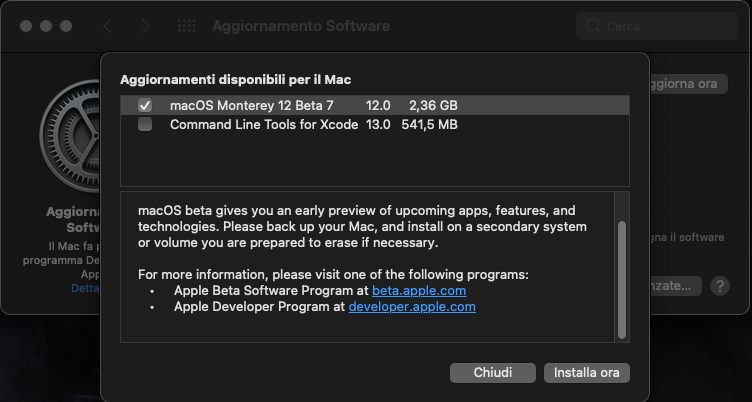Screen dimensions: 752x402
Task: Click the back arrow in the toolbar
Action: (107, 26)
